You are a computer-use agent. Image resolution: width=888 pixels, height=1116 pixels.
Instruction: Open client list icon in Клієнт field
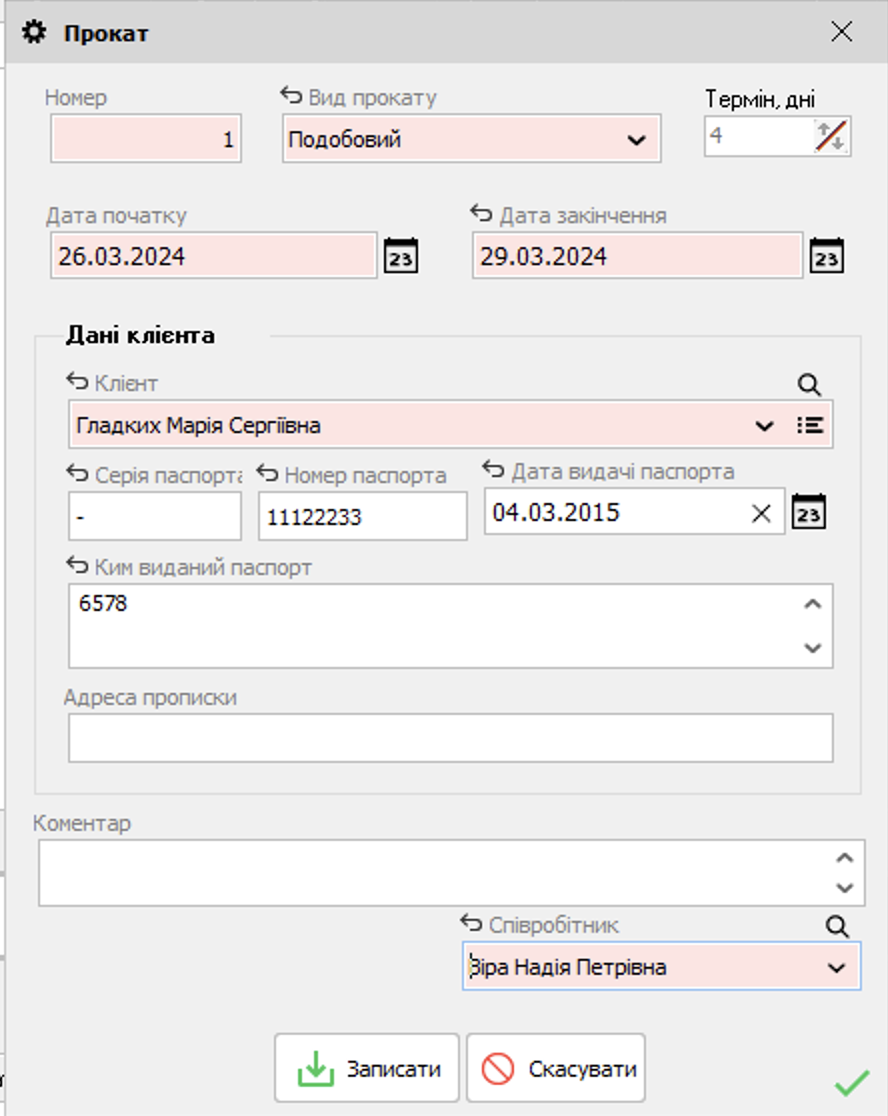pos(810,425)
